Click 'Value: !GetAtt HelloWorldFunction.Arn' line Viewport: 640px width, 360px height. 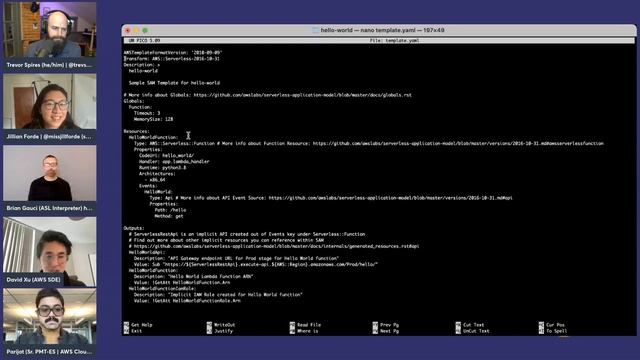[182, 282]
